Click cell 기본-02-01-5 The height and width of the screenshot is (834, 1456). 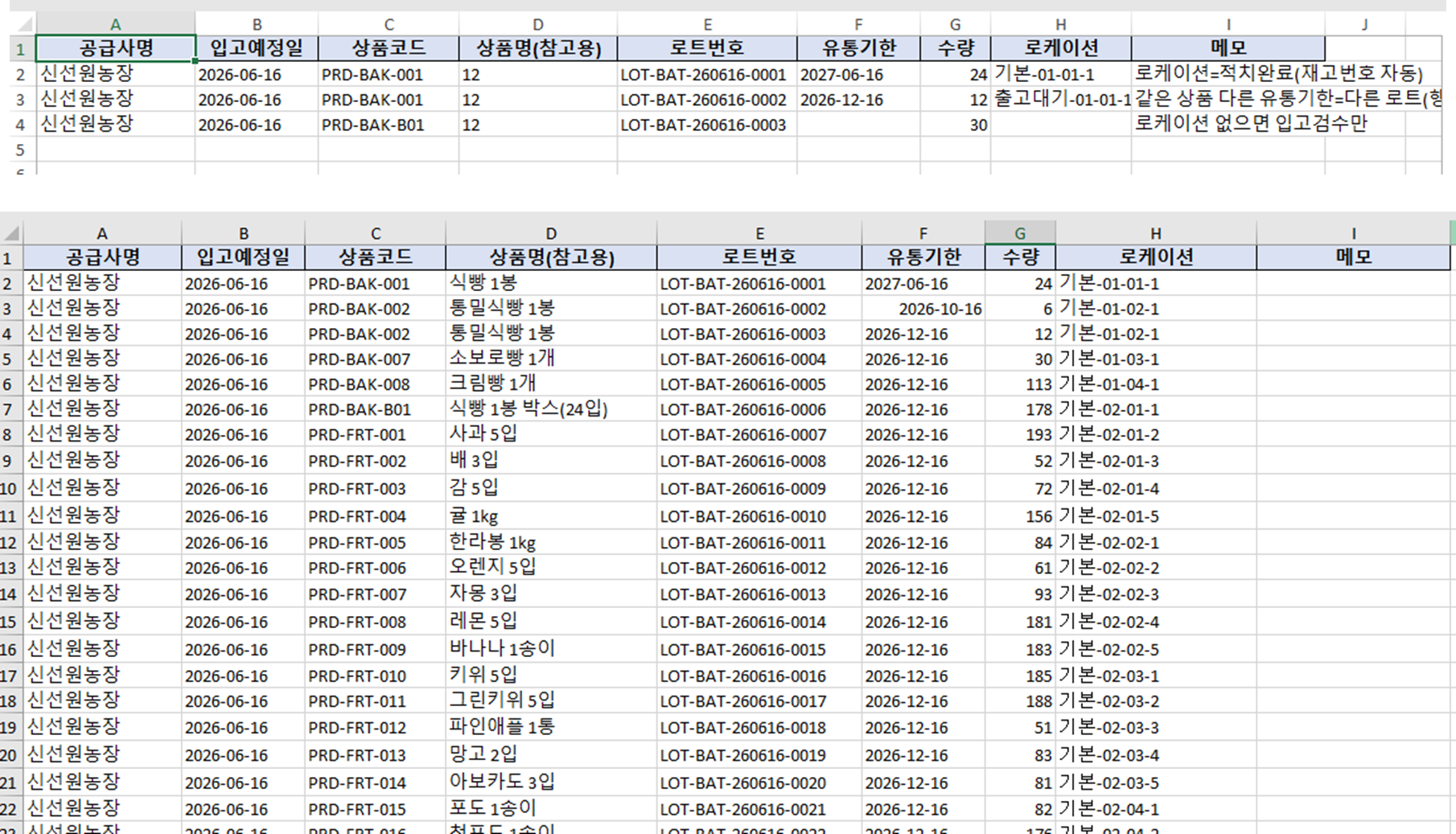1155,516
